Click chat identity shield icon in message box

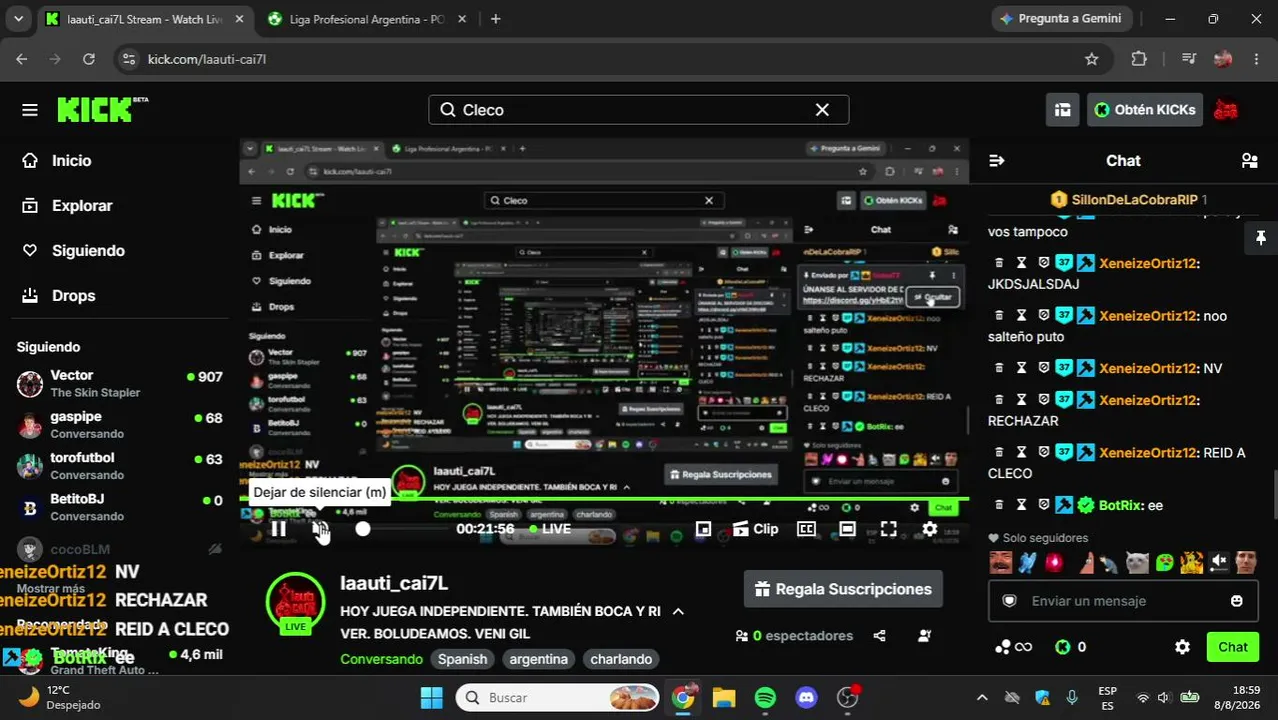[x=1009, y=601]
